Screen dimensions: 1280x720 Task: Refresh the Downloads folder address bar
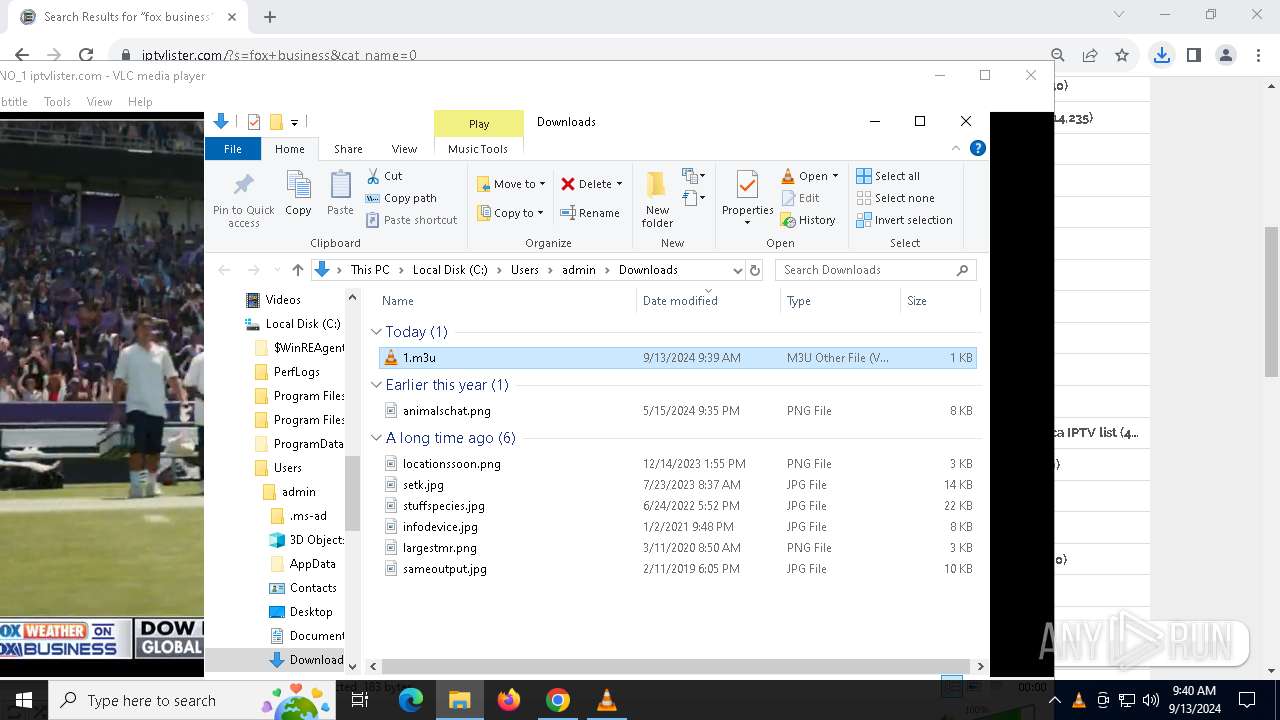click(x=755, y=270)
